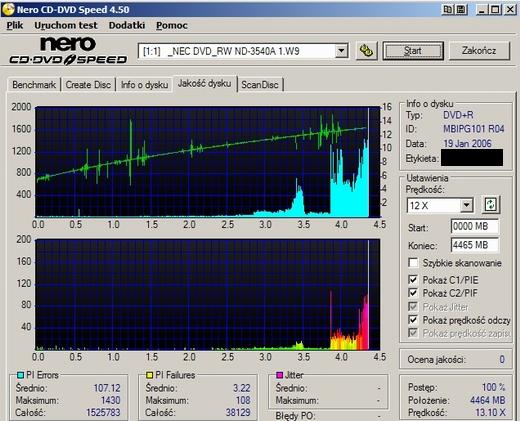Open the Dodatki menu
Image resolution: width=520 pixels, height=421 pixels.
pyautogui.click(x=127, y=25)
